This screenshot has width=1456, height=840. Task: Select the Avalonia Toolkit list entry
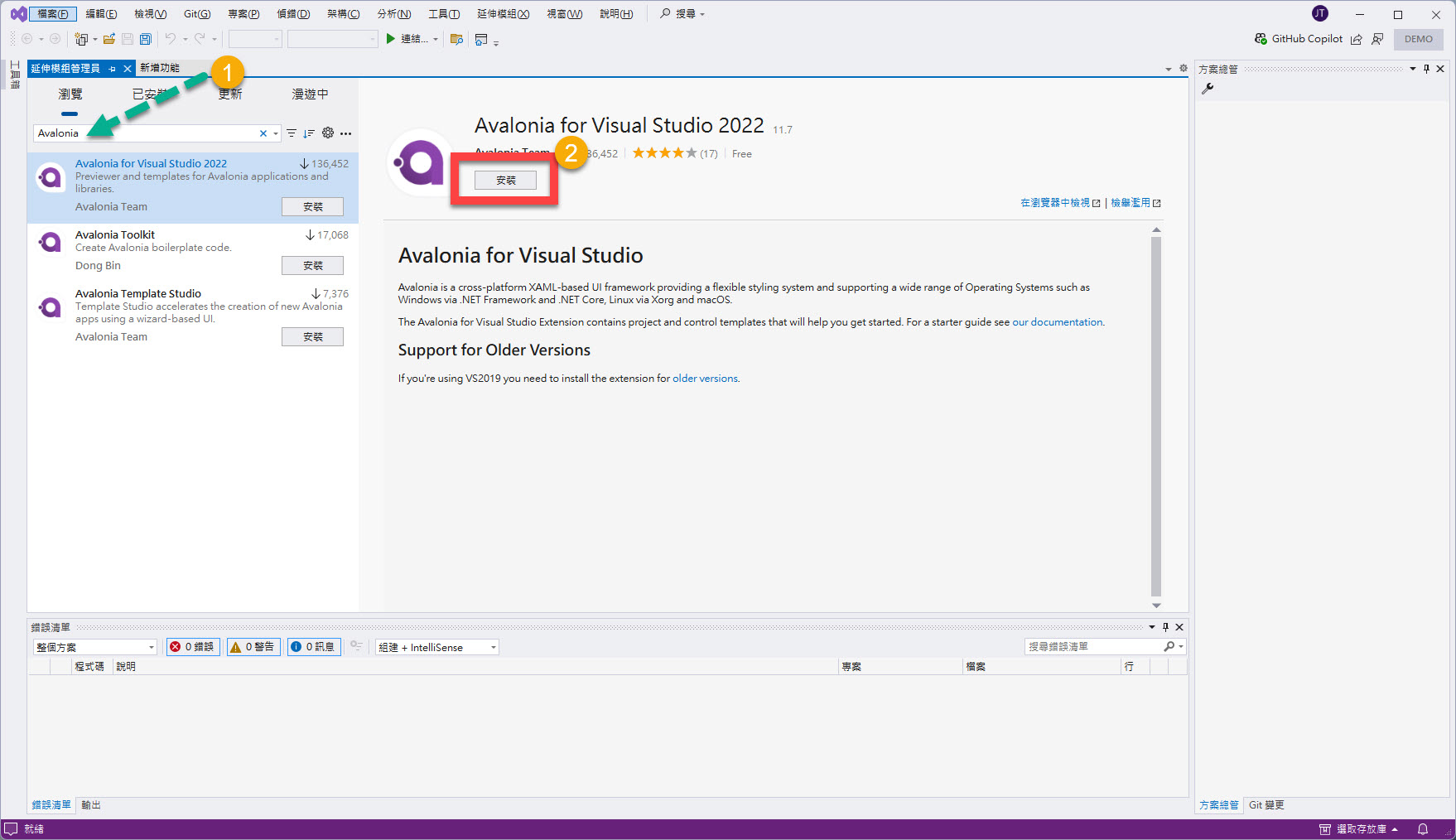tap(193, 253)
